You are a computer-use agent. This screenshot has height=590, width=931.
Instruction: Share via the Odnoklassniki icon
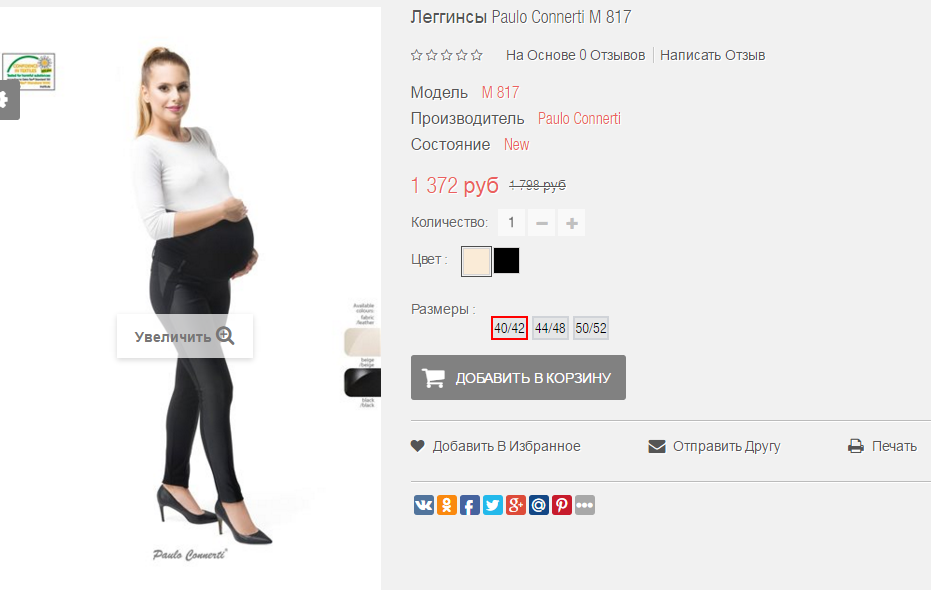click(x=446, y=505)
